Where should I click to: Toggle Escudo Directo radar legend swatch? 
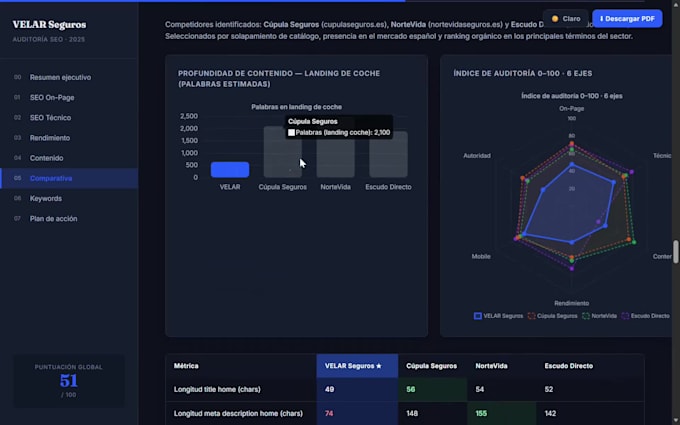(625, 316)
